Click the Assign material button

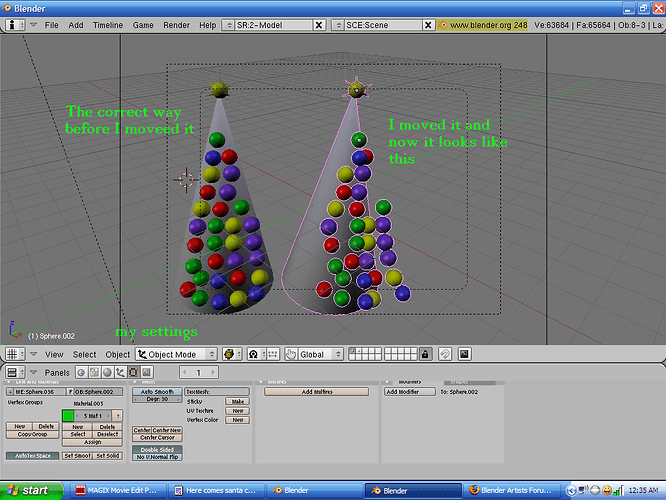(92, 442)
